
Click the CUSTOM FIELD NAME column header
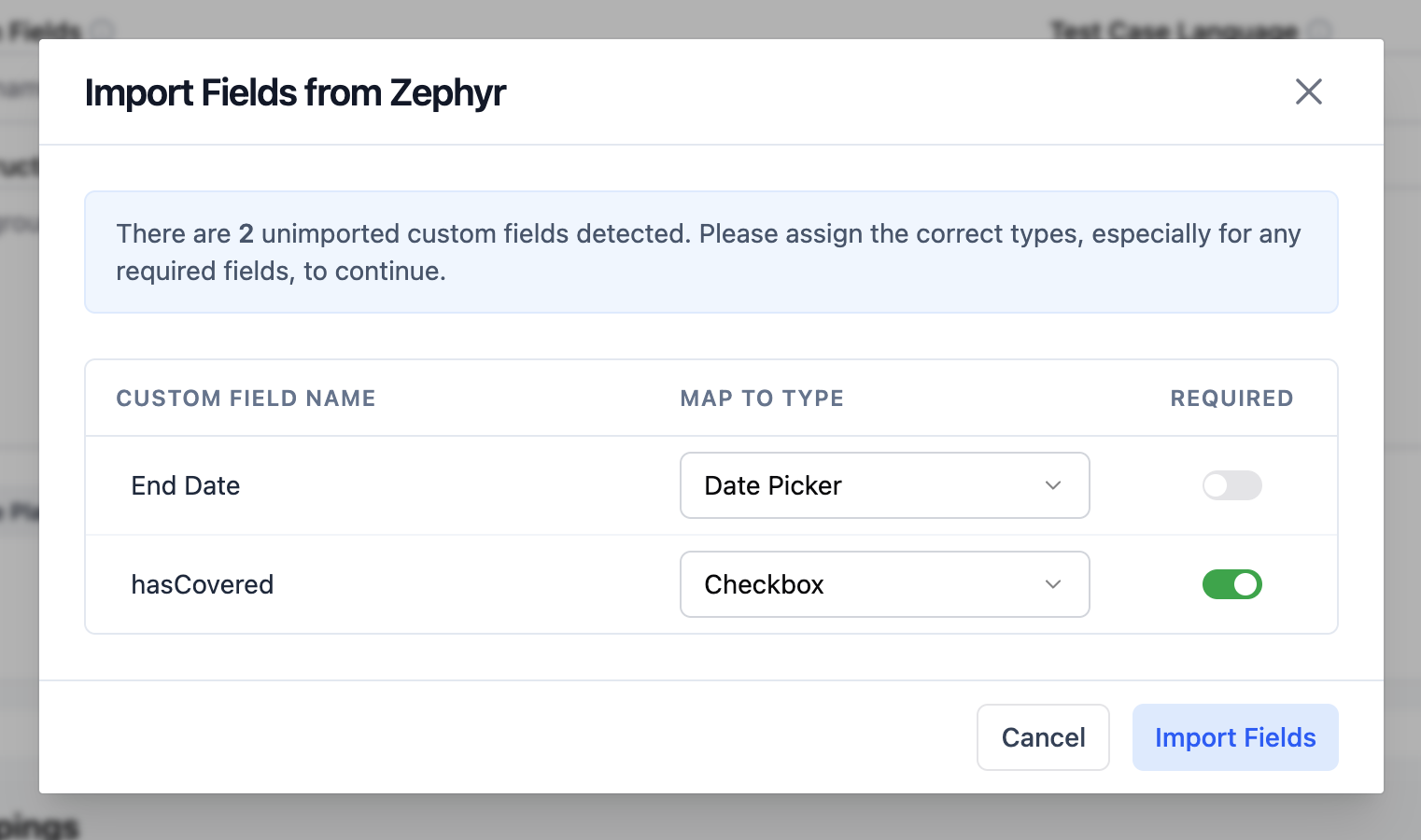coord(246,399)
